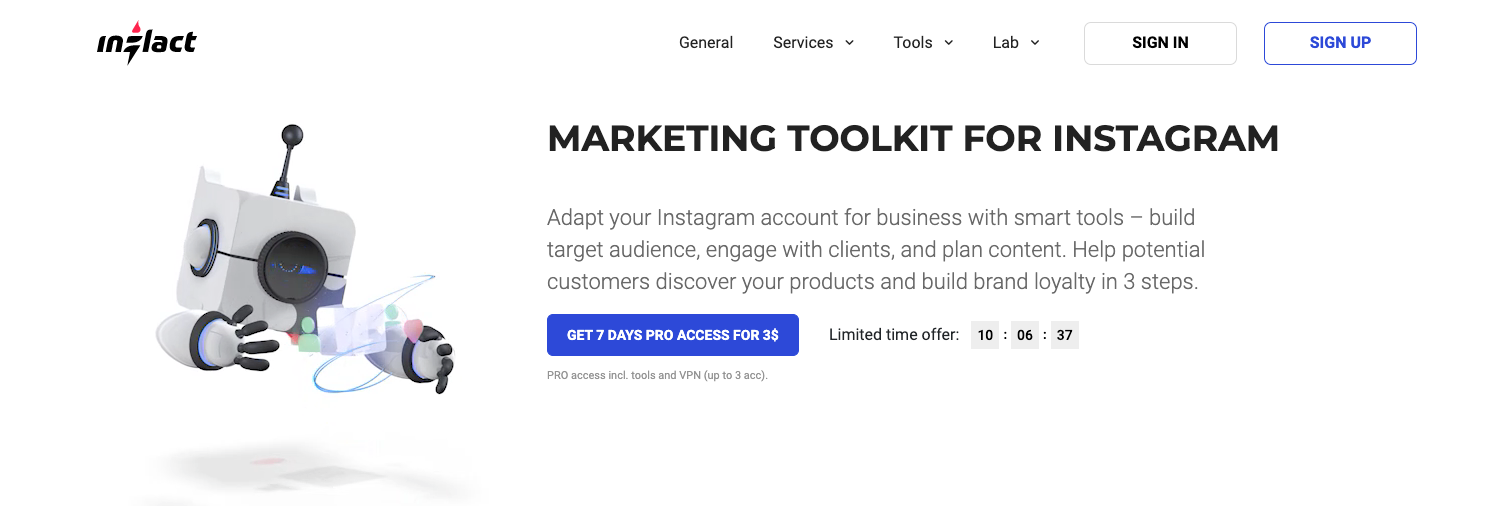
Task: Click Get 7 Days PRO Access for 3$
Action: (673, 335)
